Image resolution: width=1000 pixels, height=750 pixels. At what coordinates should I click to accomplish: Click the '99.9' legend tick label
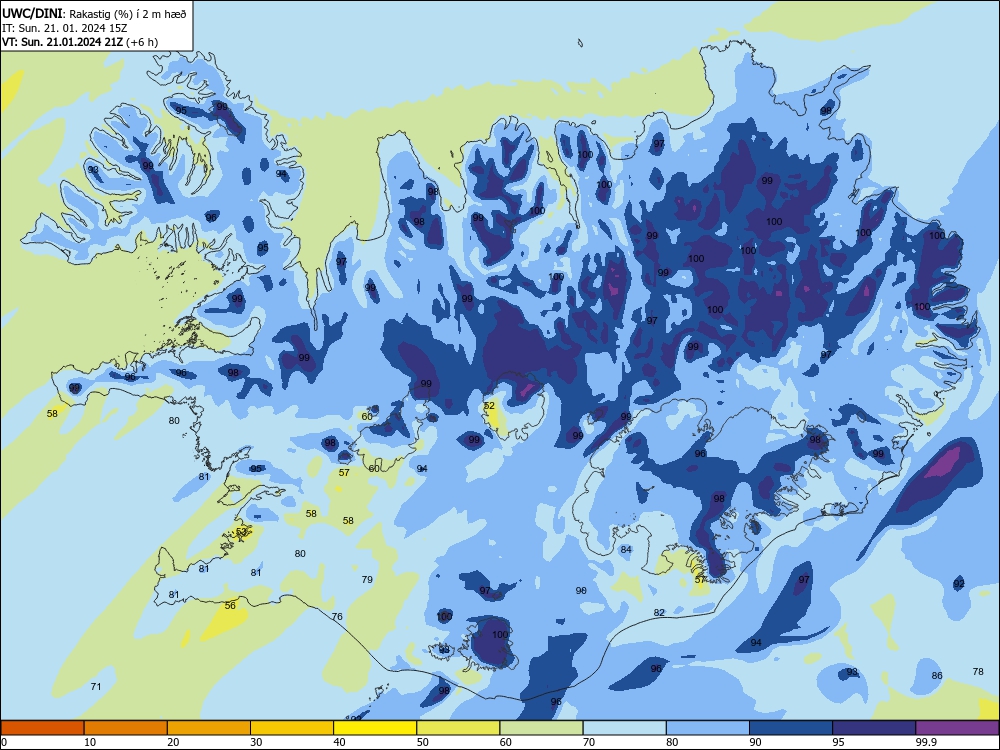click(x=925, y=742)
